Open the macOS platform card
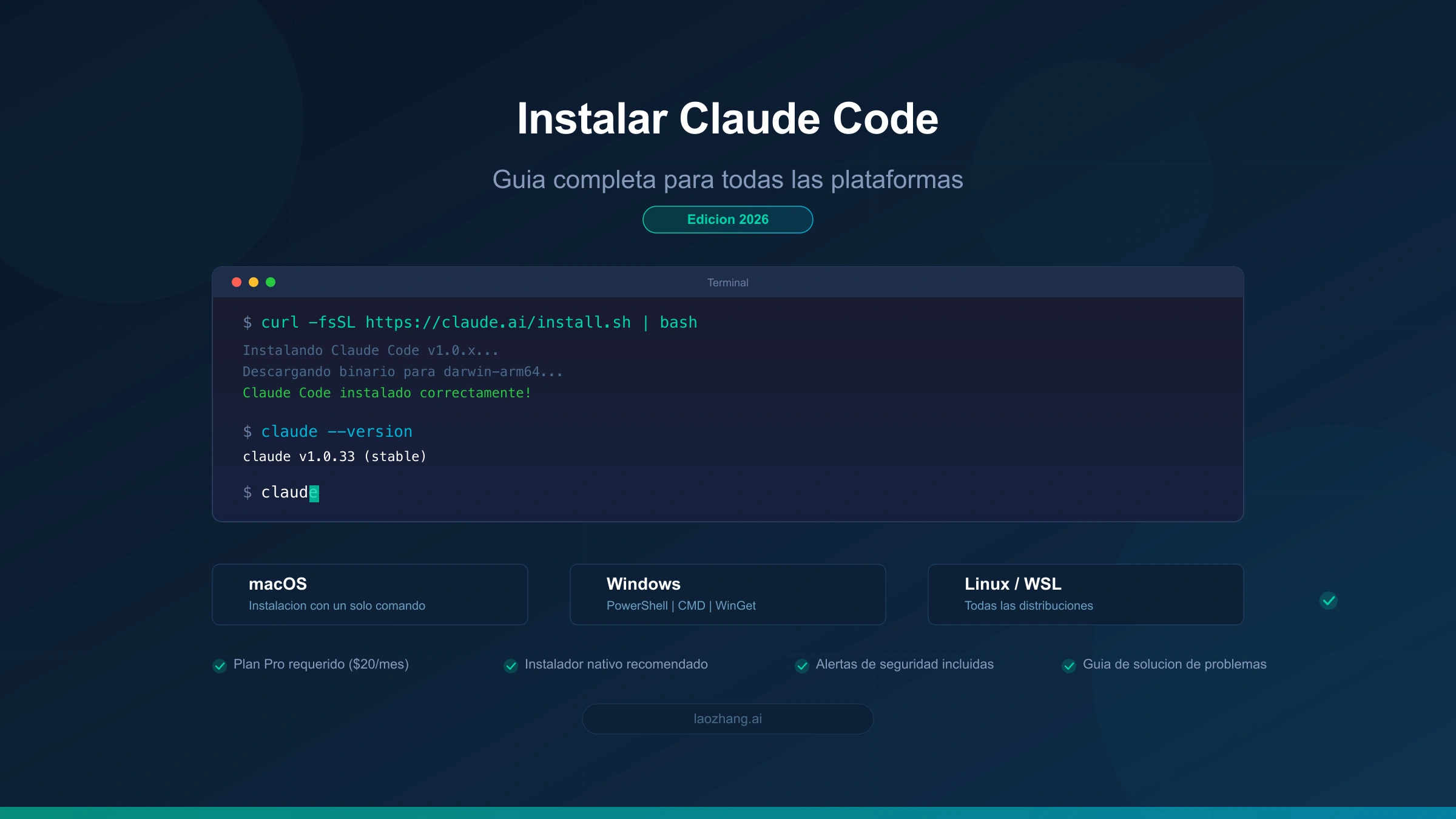 pos(370,595)
